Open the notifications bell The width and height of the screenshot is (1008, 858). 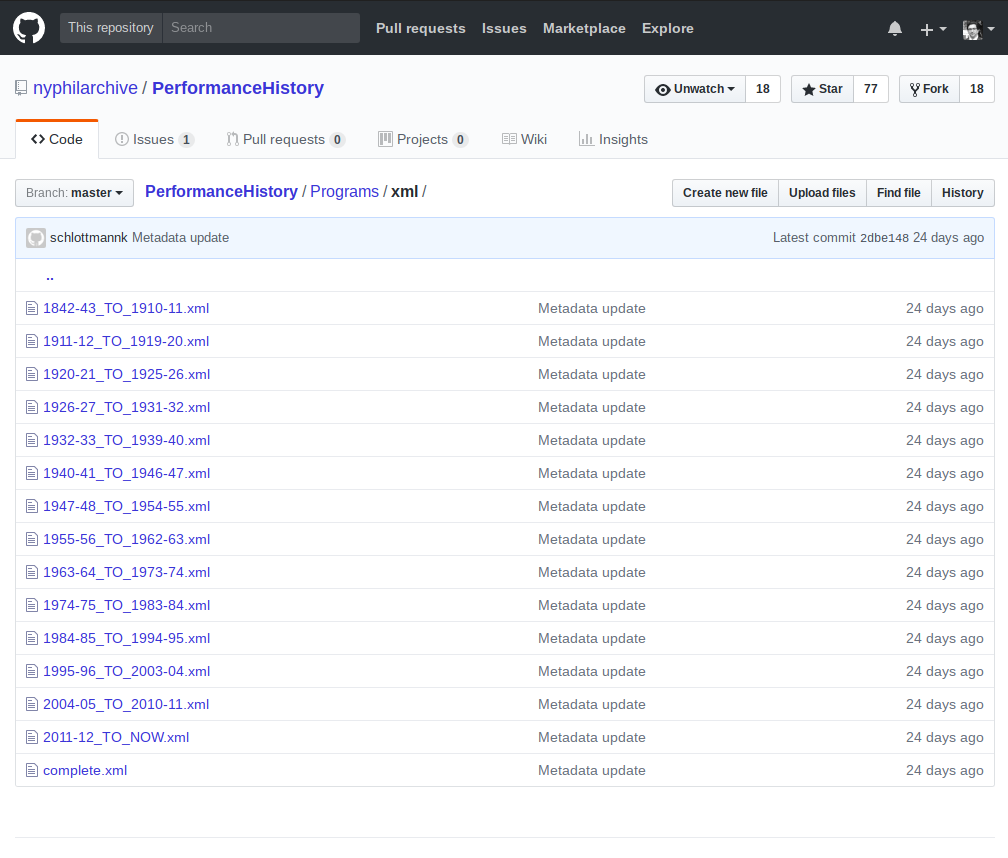(x=895, y=28)
